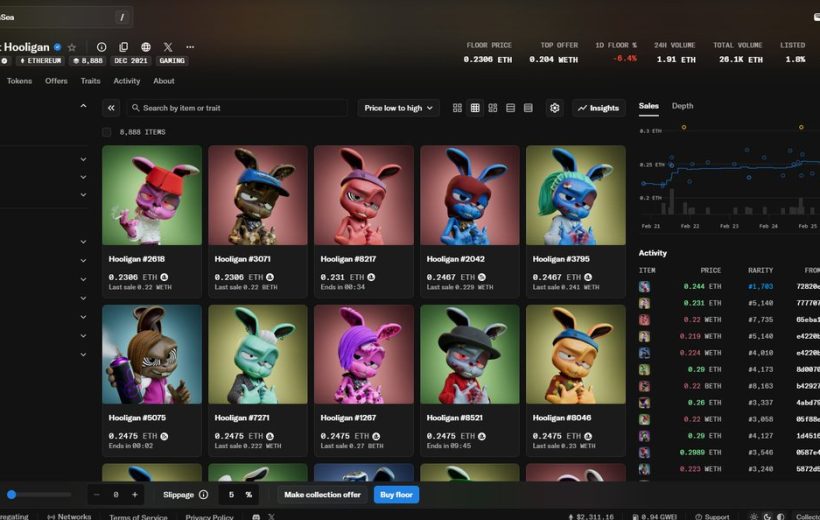Open the Offers tab
The width and height of the screenshot is (820, 520).
(x=56, y=81)
